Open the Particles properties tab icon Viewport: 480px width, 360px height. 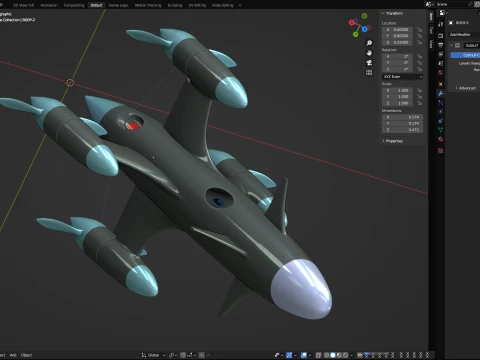[x=441, y=103]
